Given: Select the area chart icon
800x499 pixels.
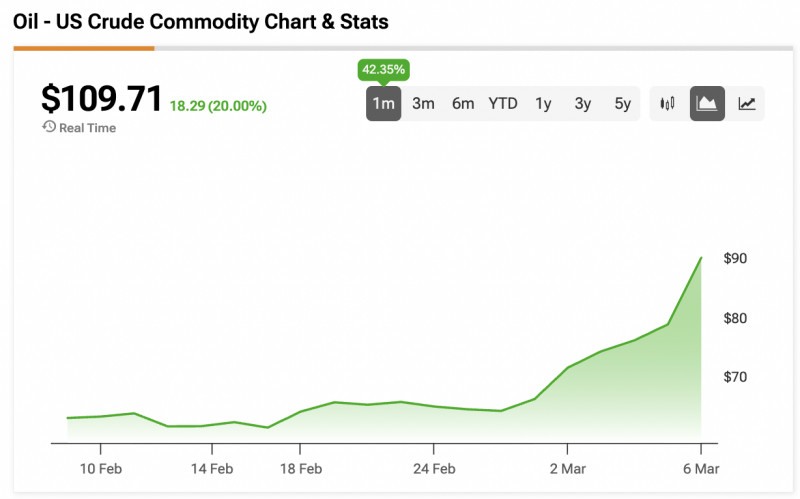Looking at the screenshot, I should pos(708,103).
